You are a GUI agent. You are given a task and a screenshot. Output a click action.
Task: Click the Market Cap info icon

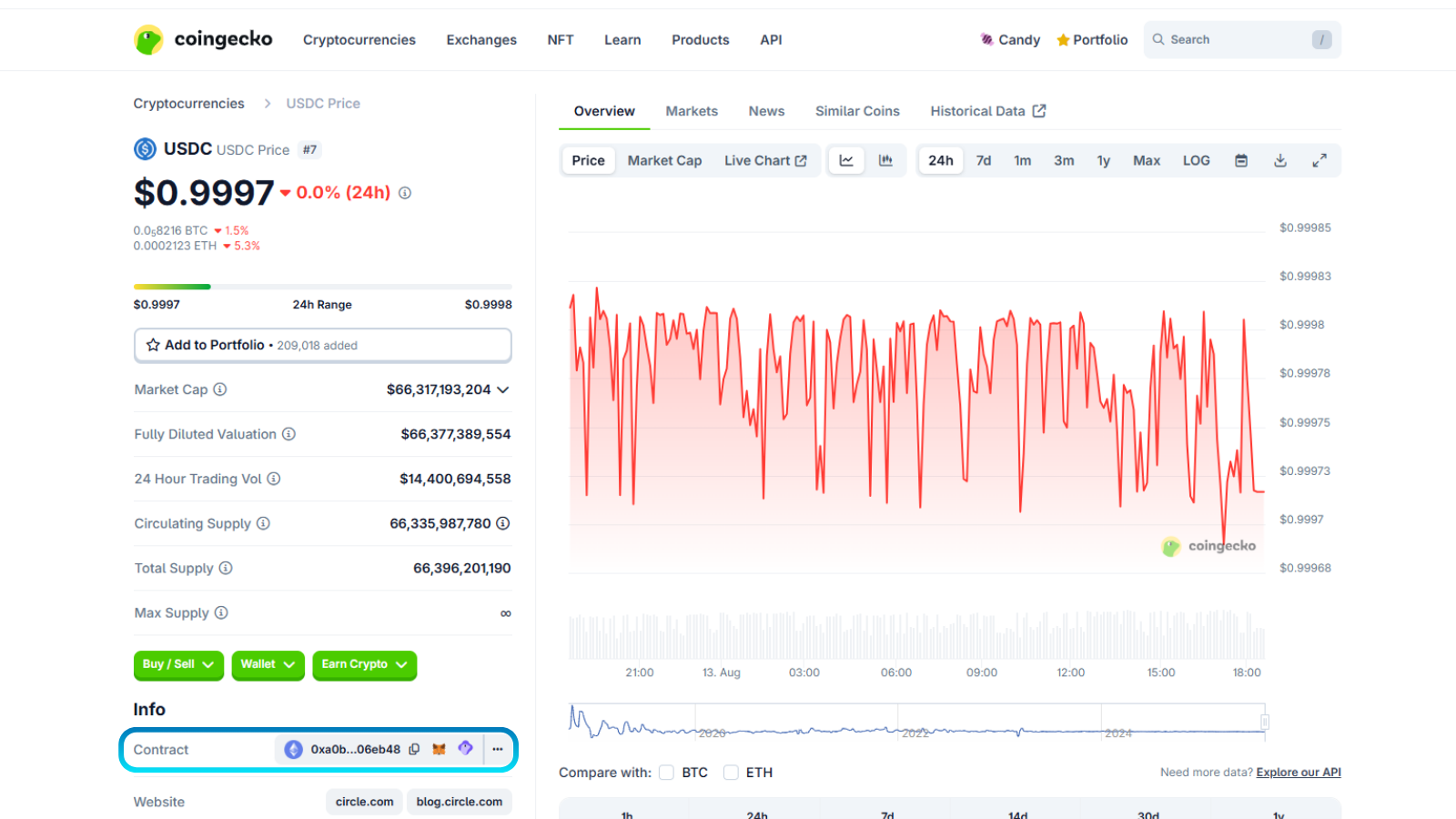tap(219, 389)
